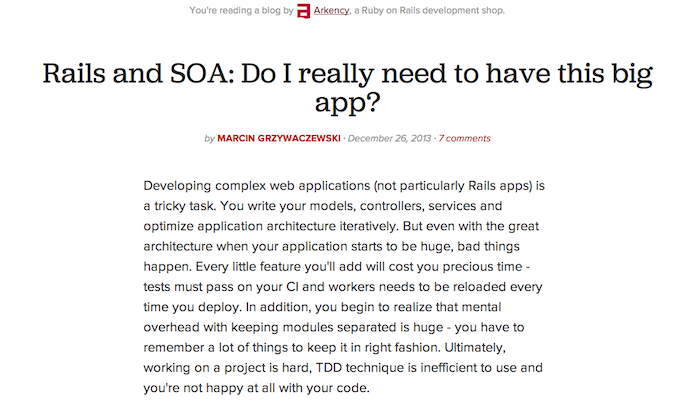
Task: Click the words 'TDD technique is inefficient'
Action: coord(396,368)
